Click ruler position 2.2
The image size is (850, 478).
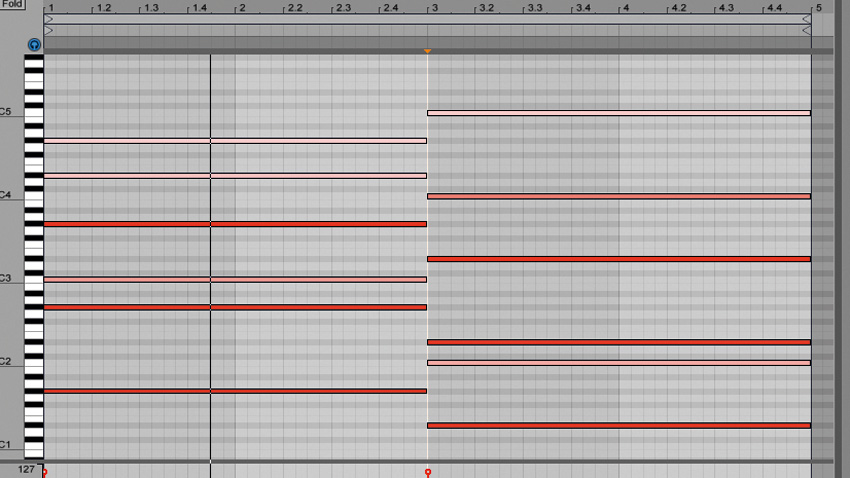pos(295,8)
